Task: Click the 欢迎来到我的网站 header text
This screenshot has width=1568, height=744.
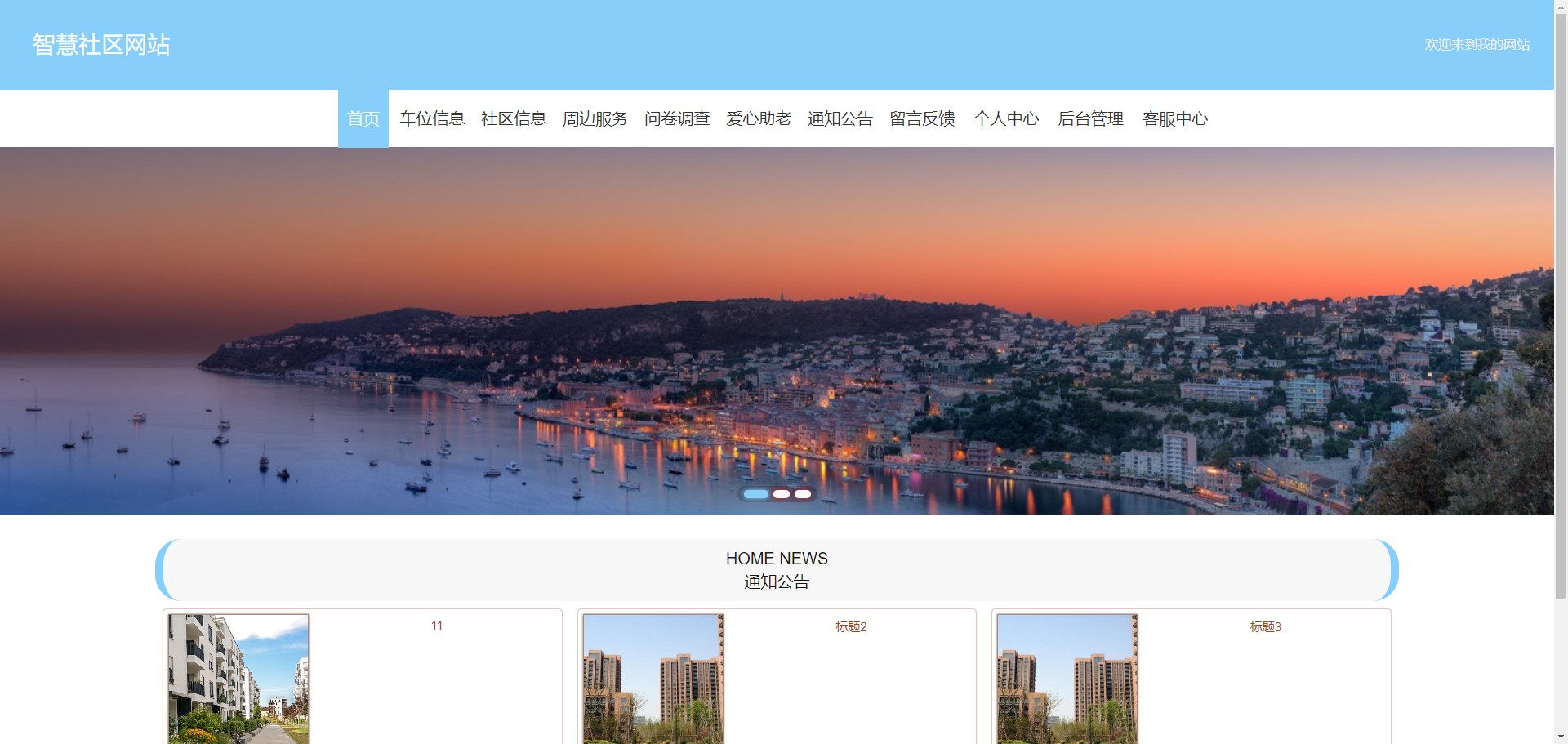Action: [x=1477, y=44]
